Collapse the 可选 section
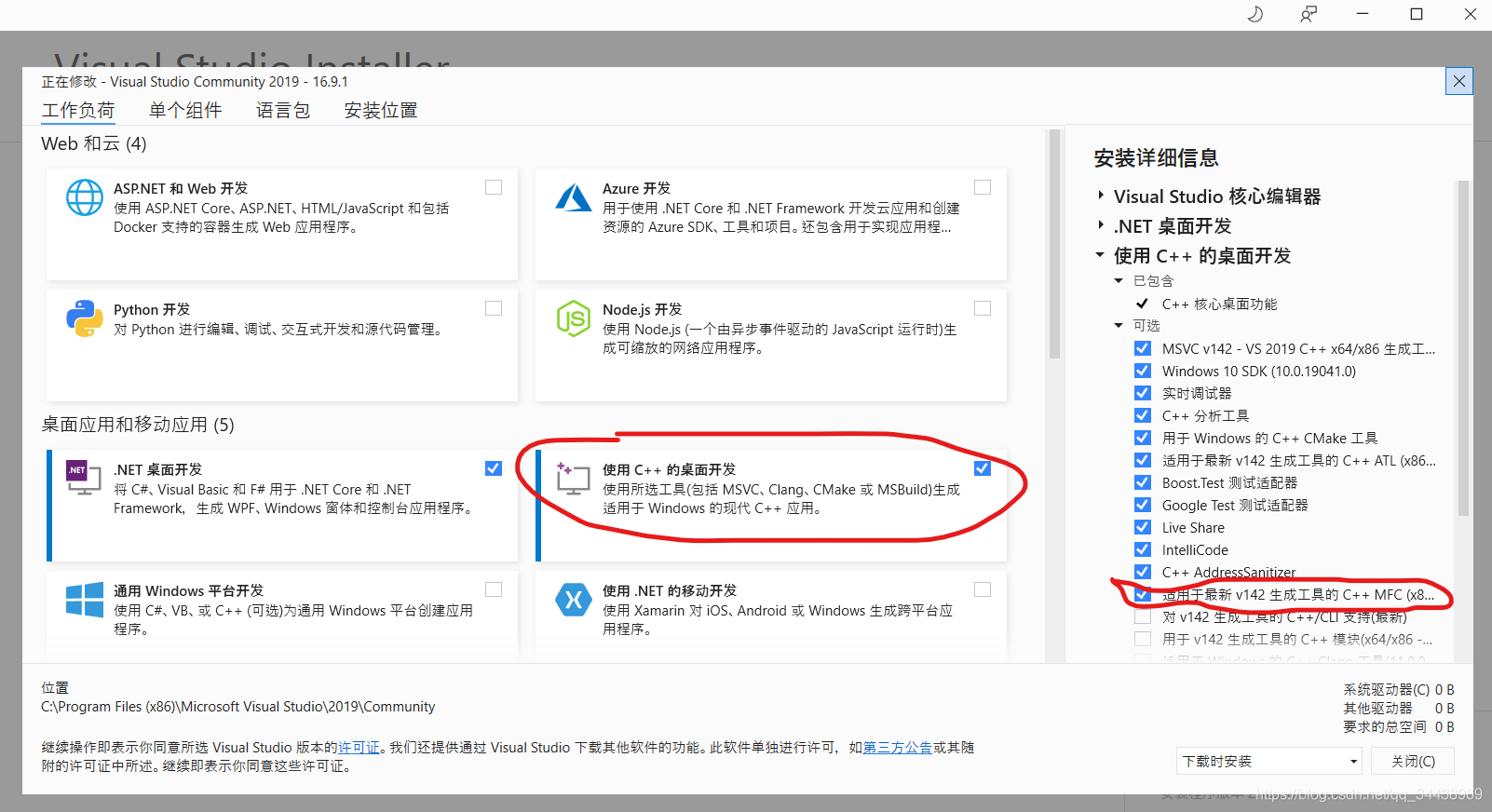The image size is (1492, 812). pos(1119,325)
